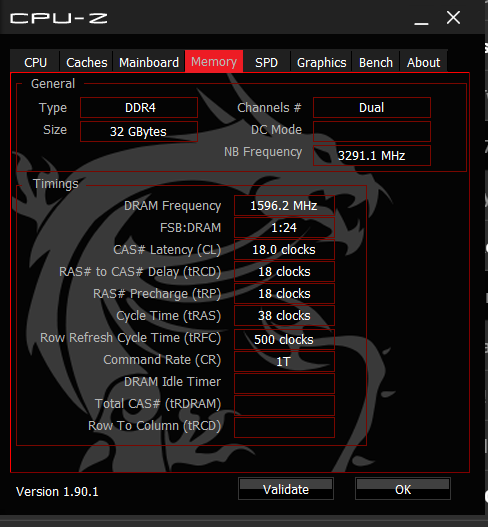The width and height of the screenshot is (488, 527).
Task: Open the Caches tab
Action: click(87, 62)
